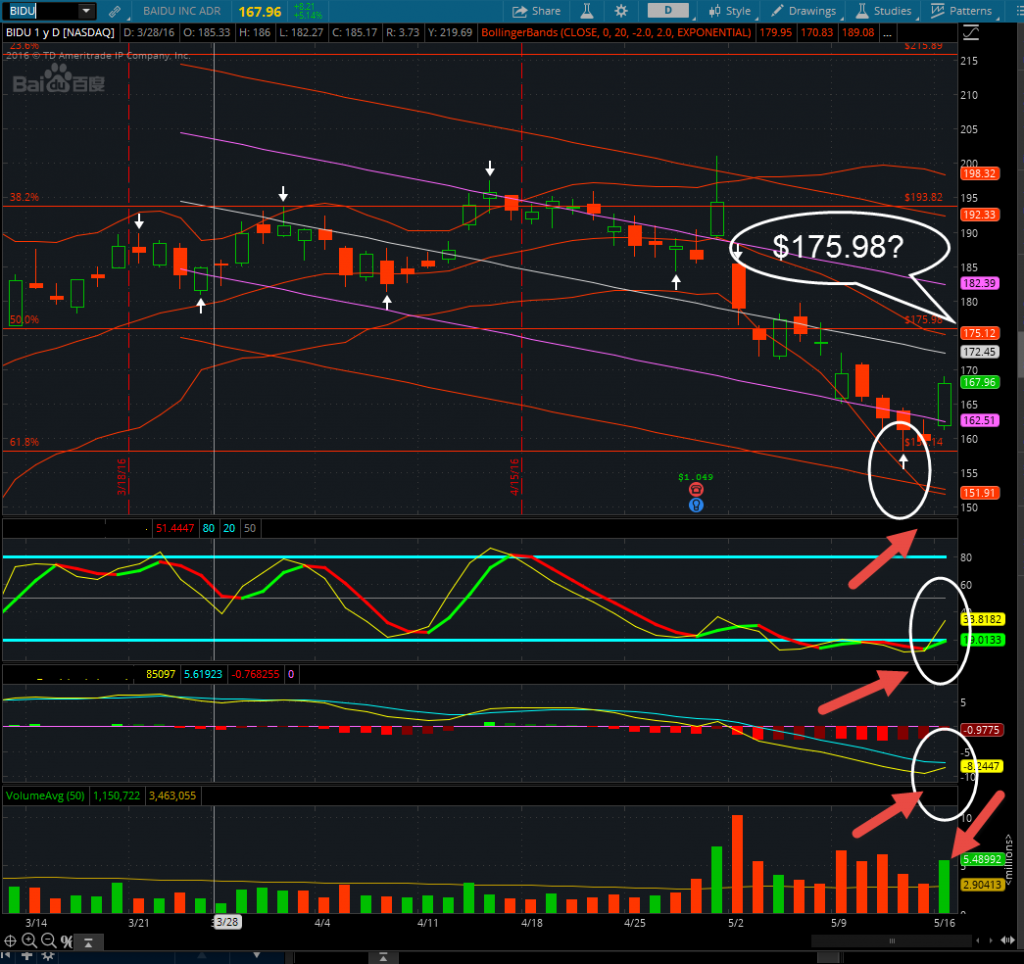Click the VolumeAvg (50) study label
Image resolution: width=1024 pixels, height=964 pixels.
coord(45,795)
